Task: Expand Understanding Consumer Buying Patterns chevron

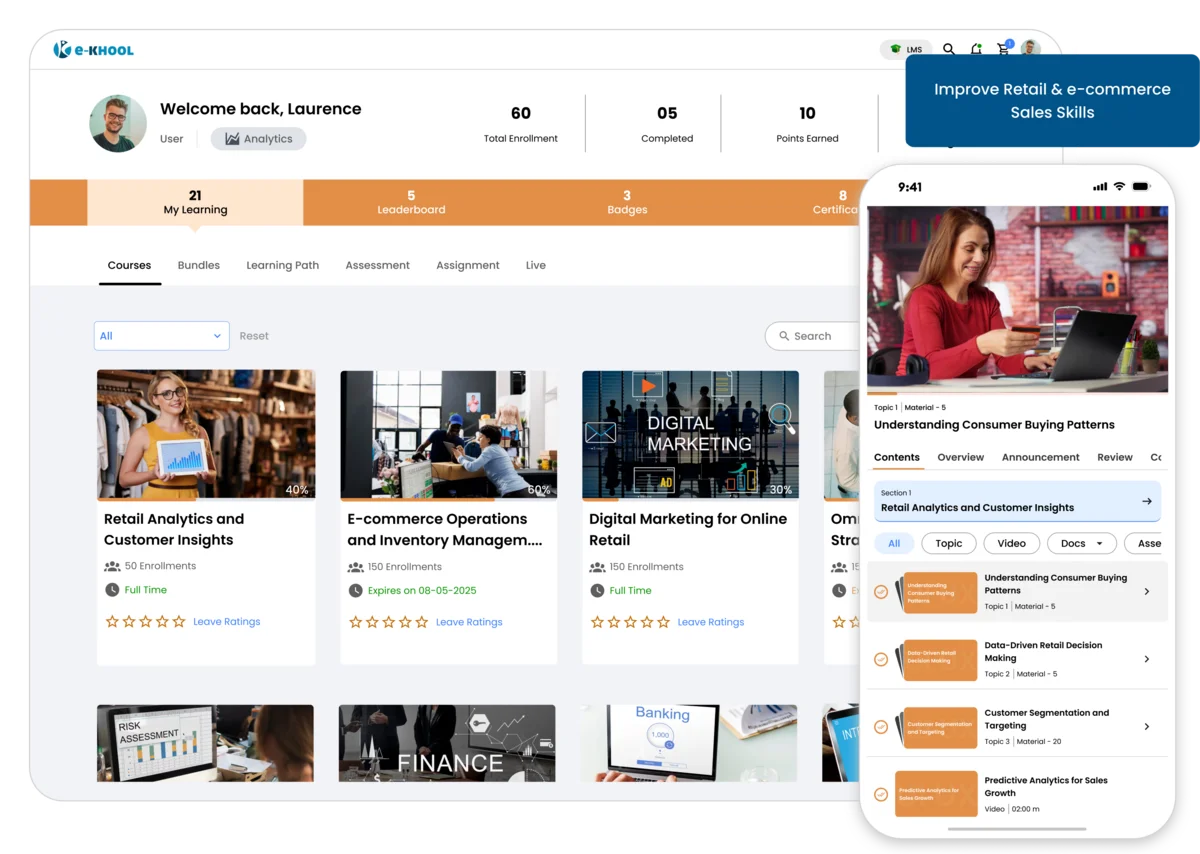Action: pyautogui.click(x=1148, y=590)
